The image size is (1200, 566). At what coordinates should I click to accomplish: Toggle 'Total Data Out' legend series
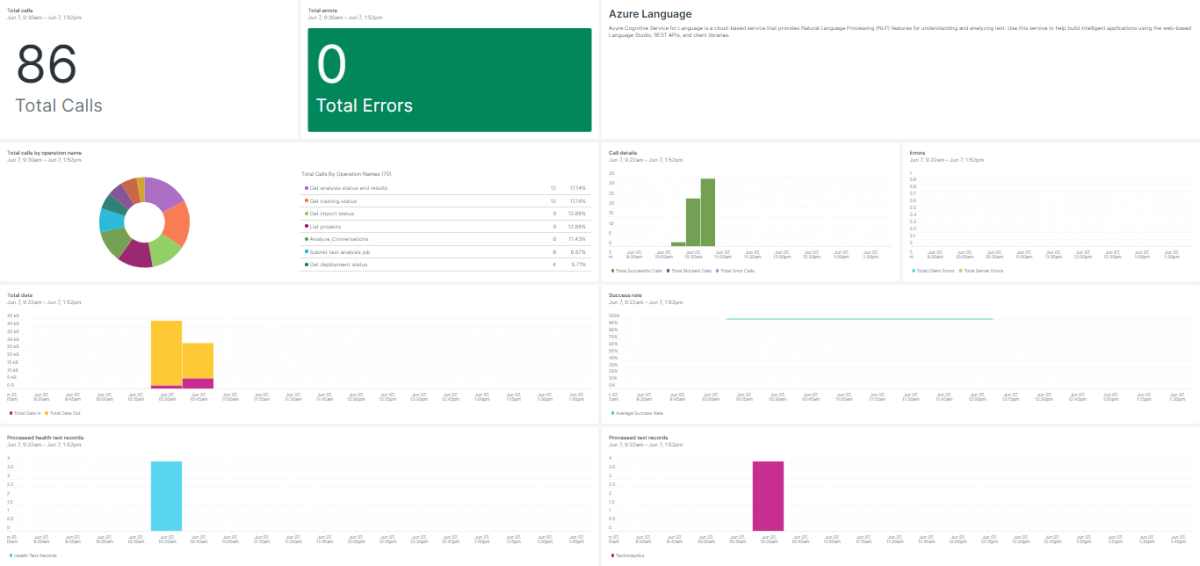tap(63, 413)
